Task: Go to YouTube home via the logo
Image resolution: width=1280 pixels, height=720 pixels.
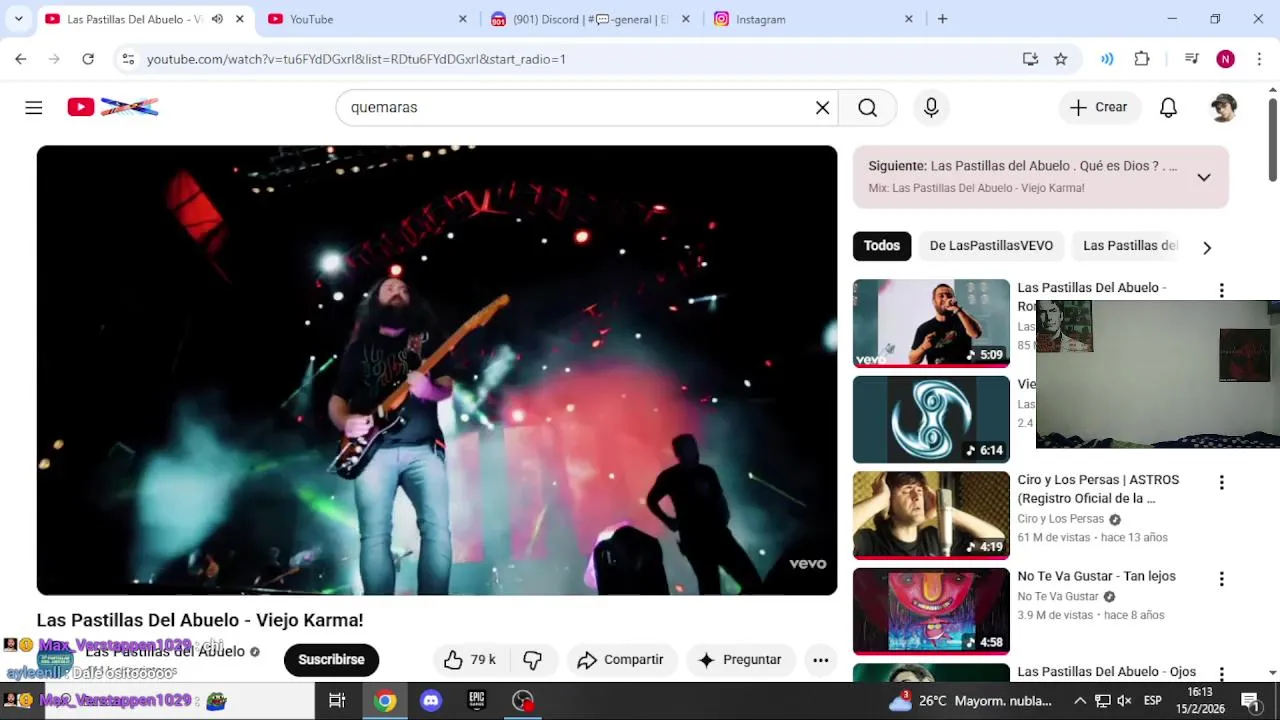Action: [113, 107]
